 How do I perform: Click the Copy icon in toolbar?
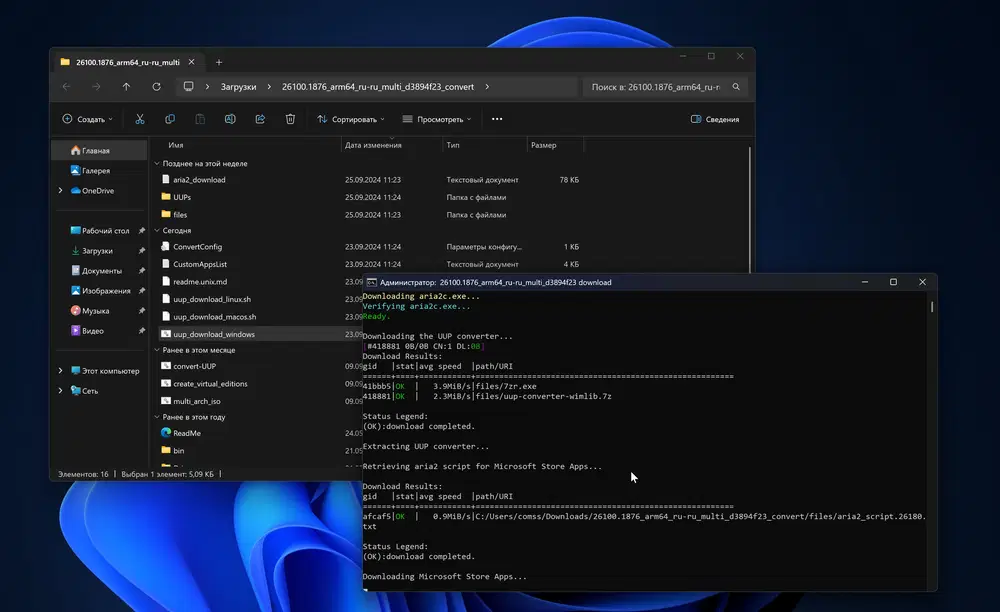[x=170, y=119]
